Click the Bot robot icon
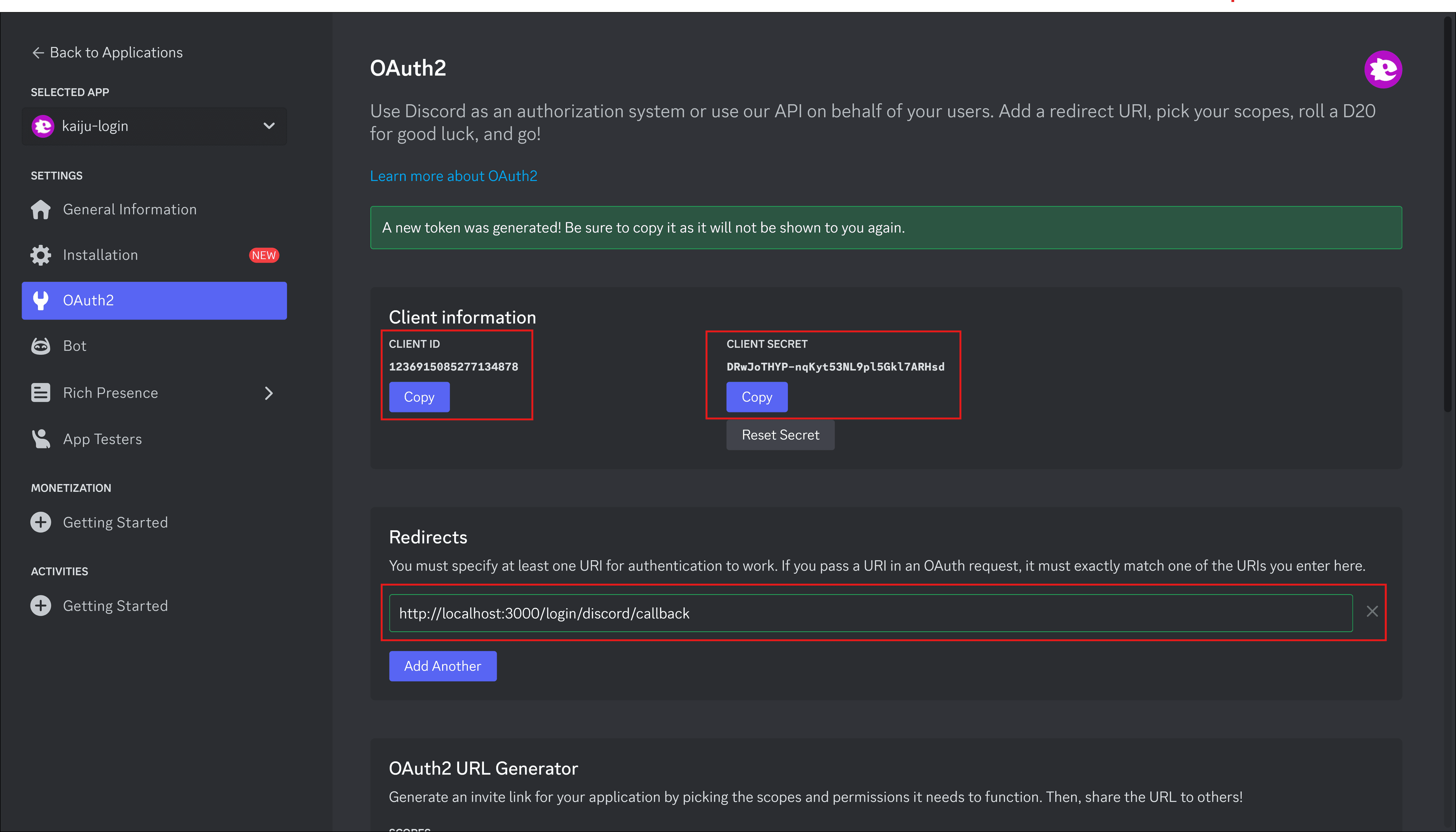This screenshot has width=1456, height=832. click(41, 346)
